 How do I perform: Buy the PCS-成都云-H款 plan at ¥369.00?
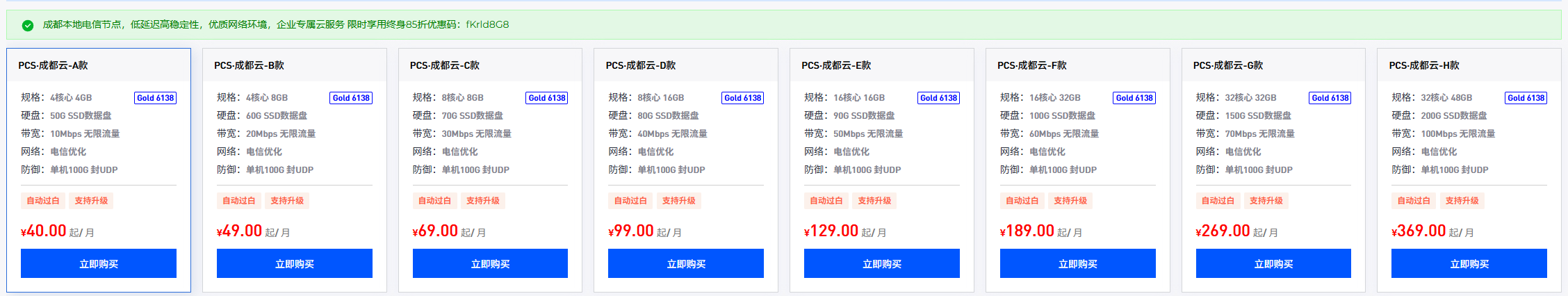[x=1469, y=263]
